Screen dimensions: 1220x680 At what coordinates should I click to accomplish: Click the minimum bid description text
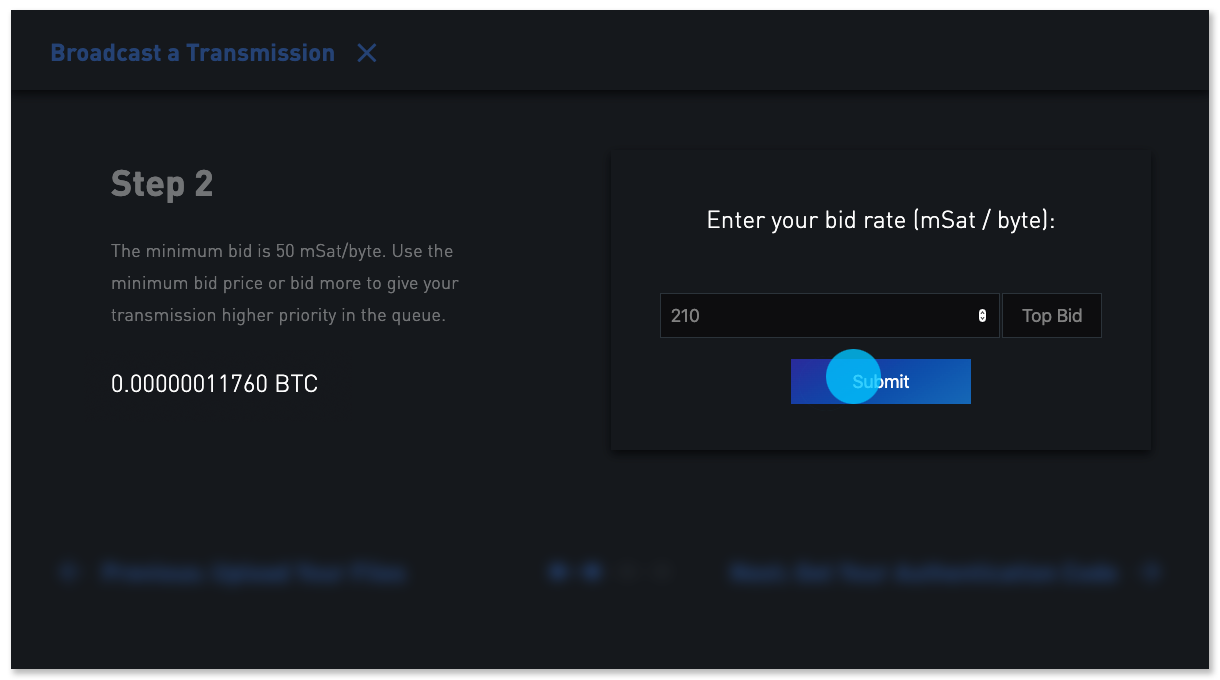(284, 283)
